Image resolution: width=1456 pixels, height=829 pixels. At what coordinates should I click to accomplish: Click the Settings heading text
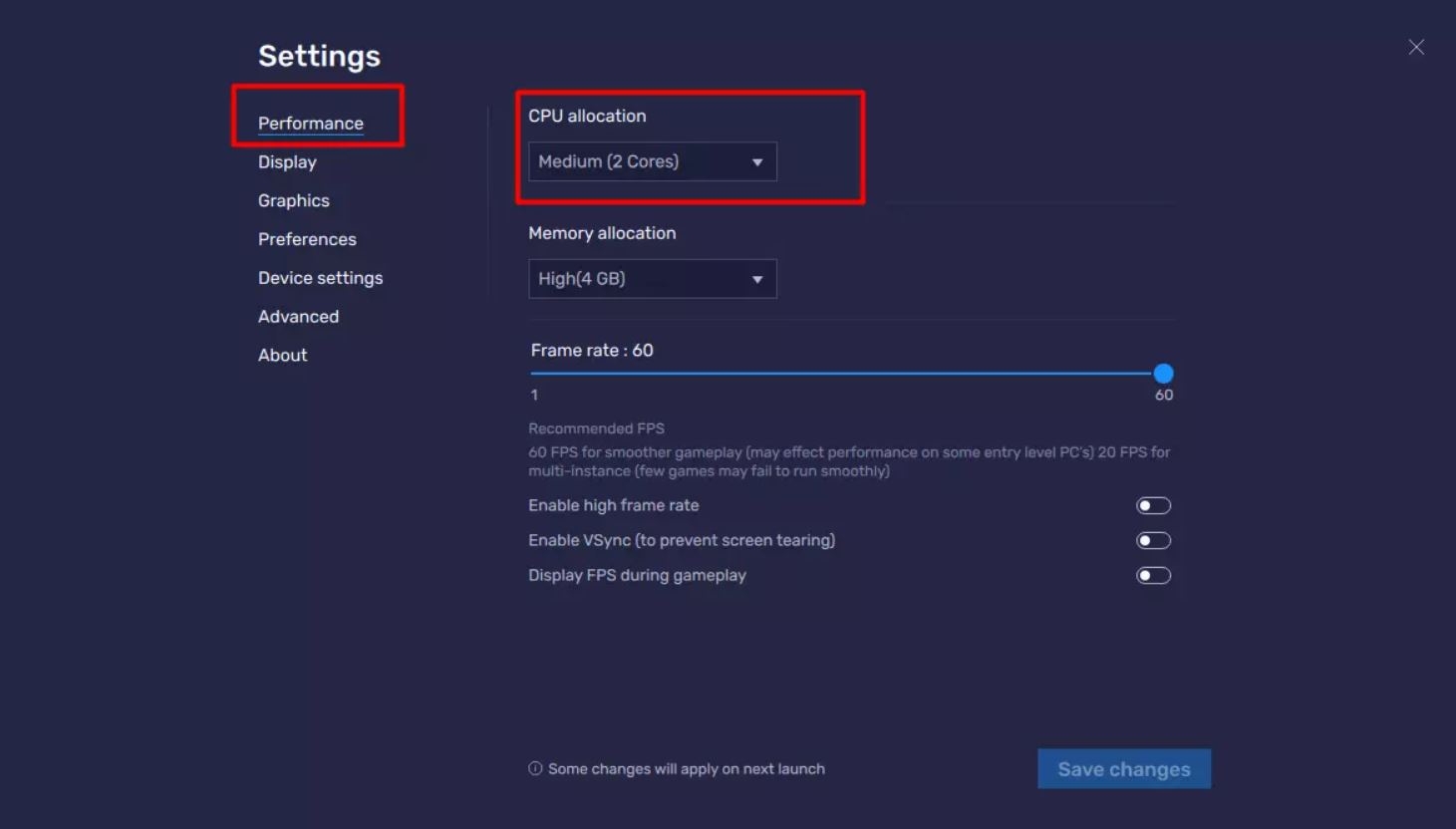coord(318,56)
